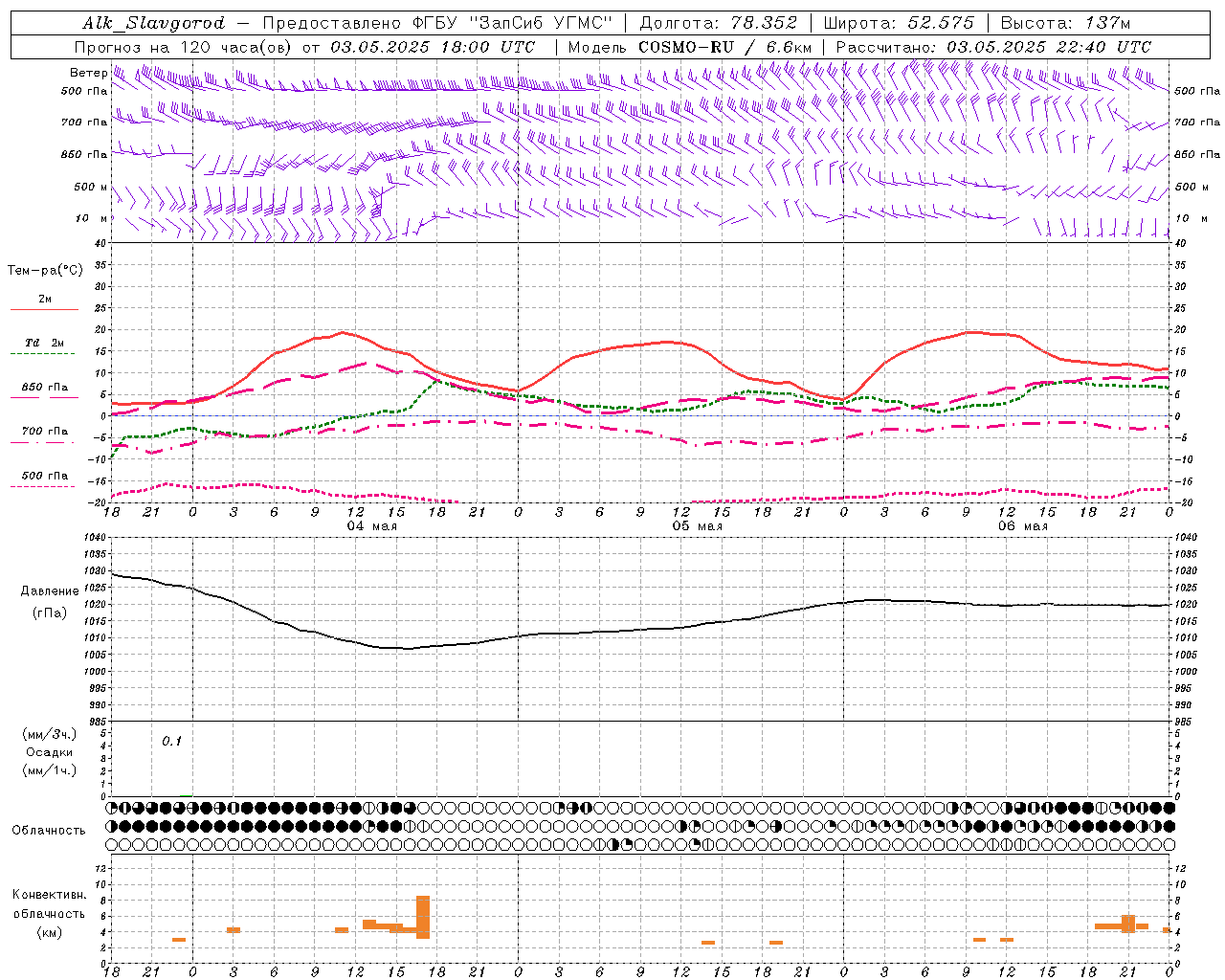
Task: Click the -20 value on right temperature axis
Action: tap(1183, 502)
